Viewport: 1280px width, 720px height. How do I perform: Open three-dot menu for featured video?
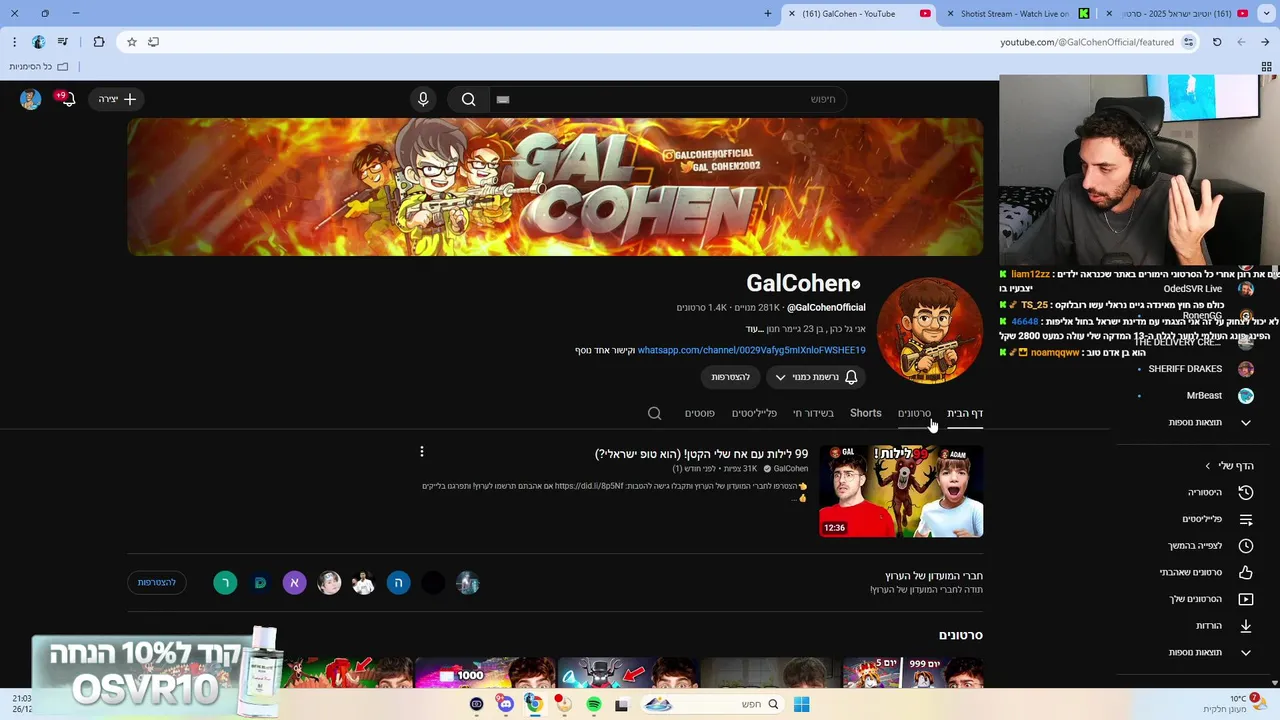422,452
